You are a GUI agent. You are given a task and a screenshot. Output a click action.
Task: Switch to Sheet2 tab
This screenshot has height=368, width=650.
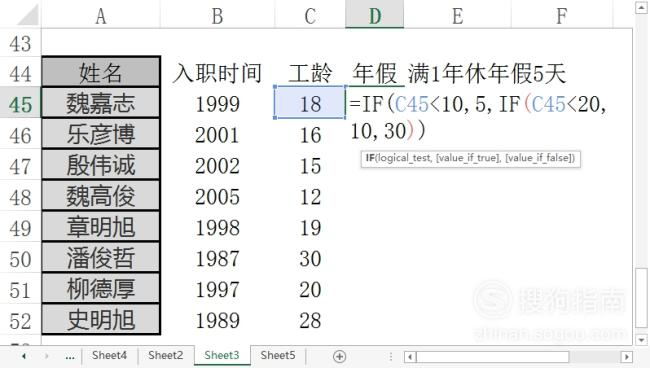165,356
